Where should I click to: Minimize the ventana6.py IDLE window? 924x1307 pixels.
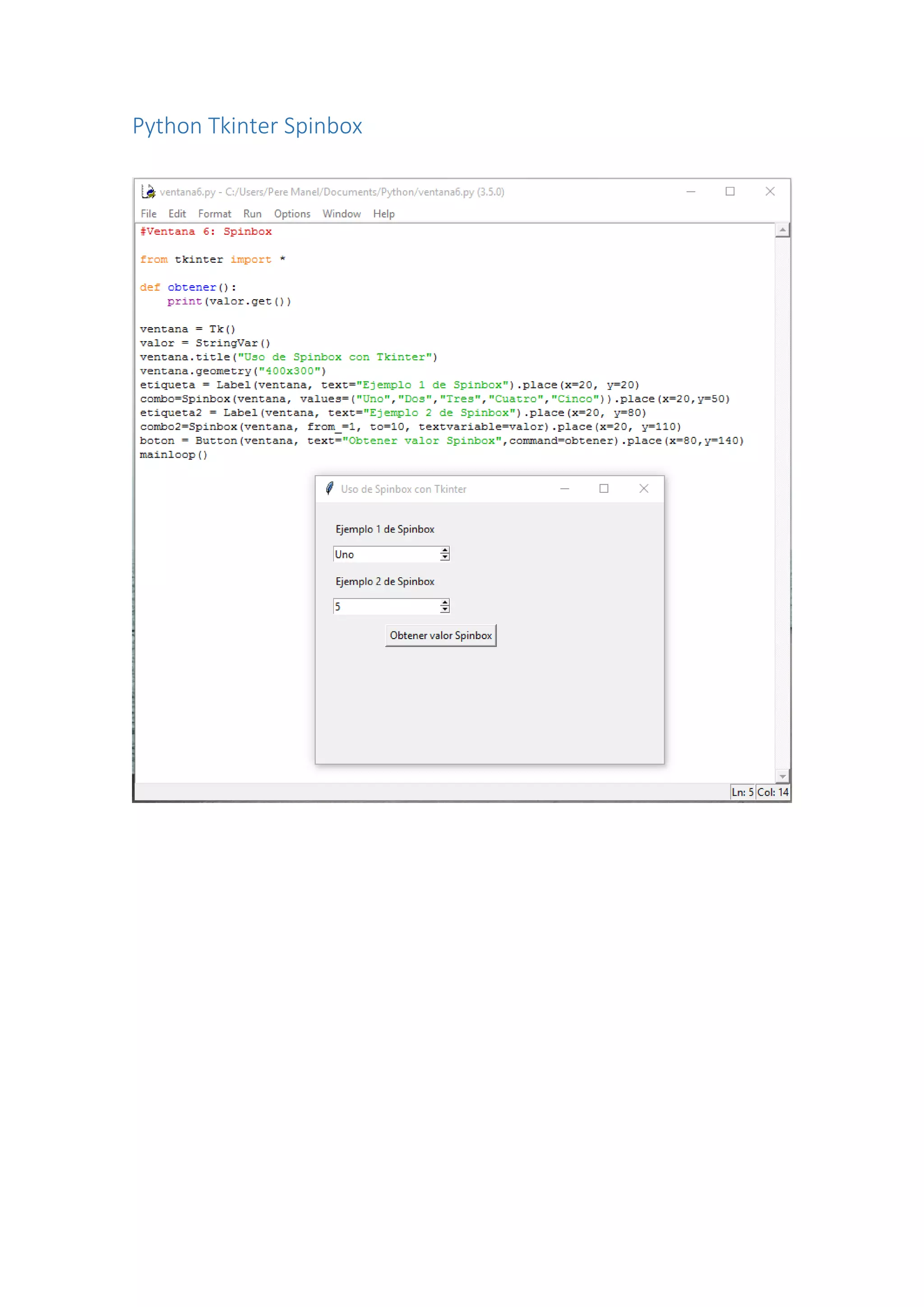(691, 192)
